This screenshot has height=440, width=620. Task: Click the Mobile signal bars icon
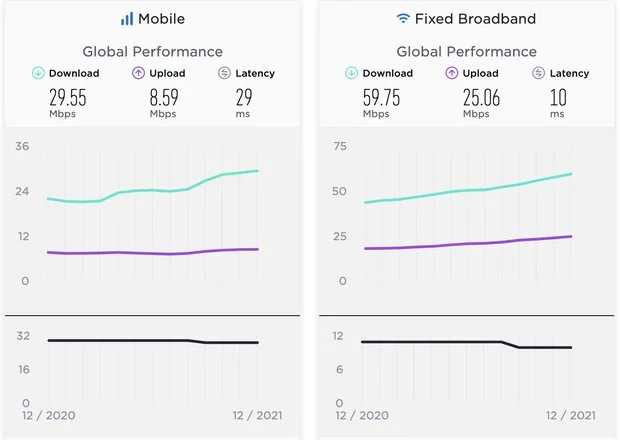pos(127,19)
